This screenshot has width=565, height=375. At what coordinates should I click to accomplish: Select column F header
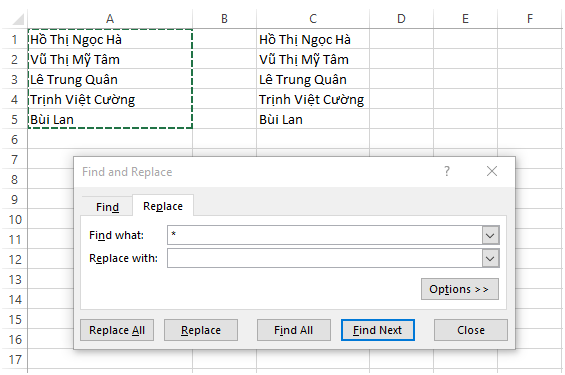[530, 19]
